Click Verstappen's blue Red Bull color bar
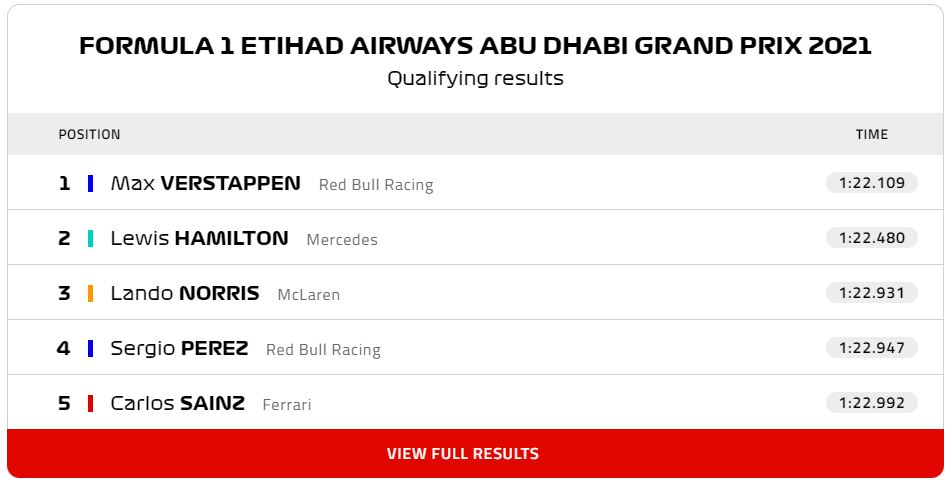Screen dimensions: 949x484 90,183
